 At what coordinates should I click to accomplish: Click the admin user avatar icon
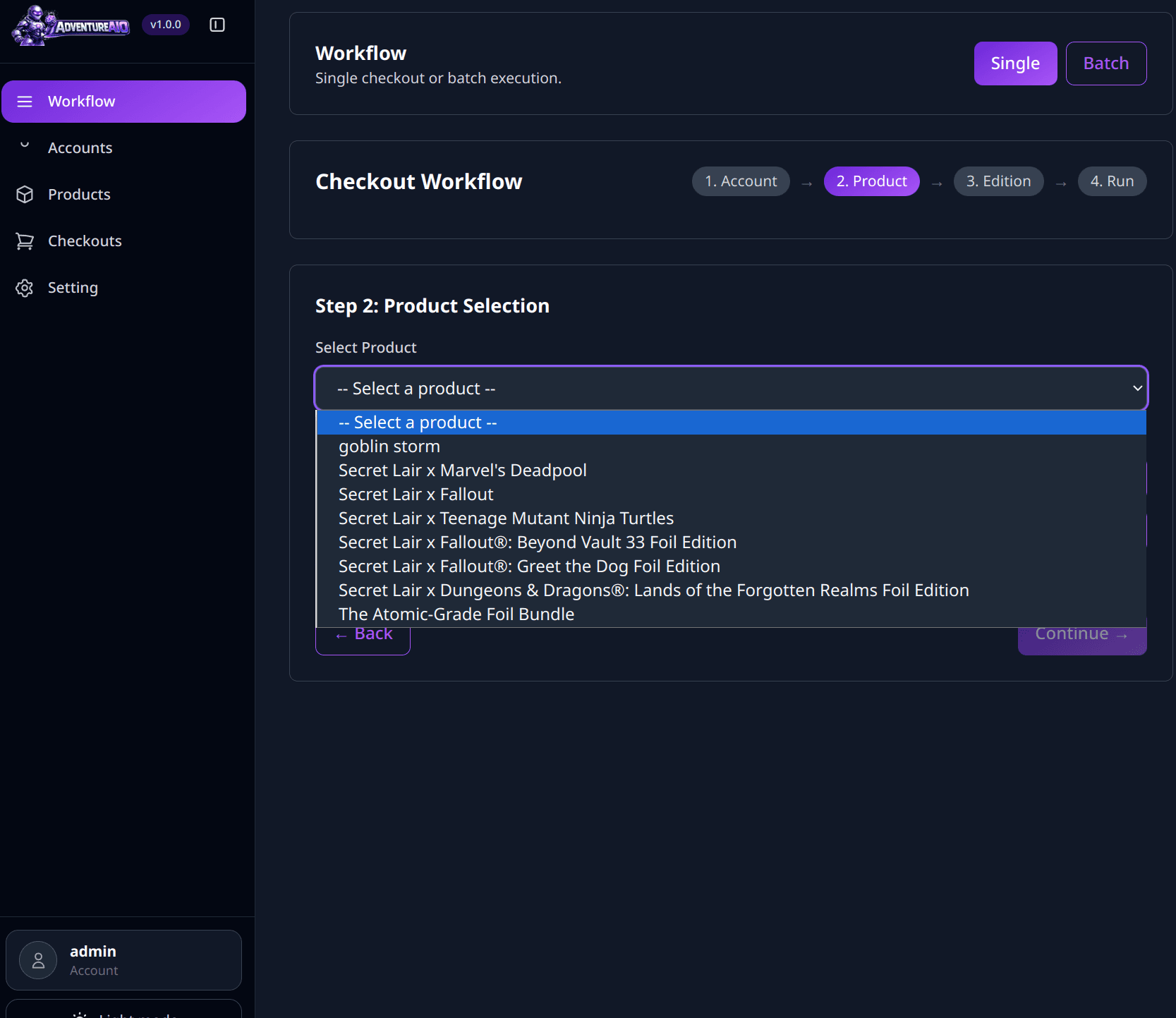tap(38, 960)
